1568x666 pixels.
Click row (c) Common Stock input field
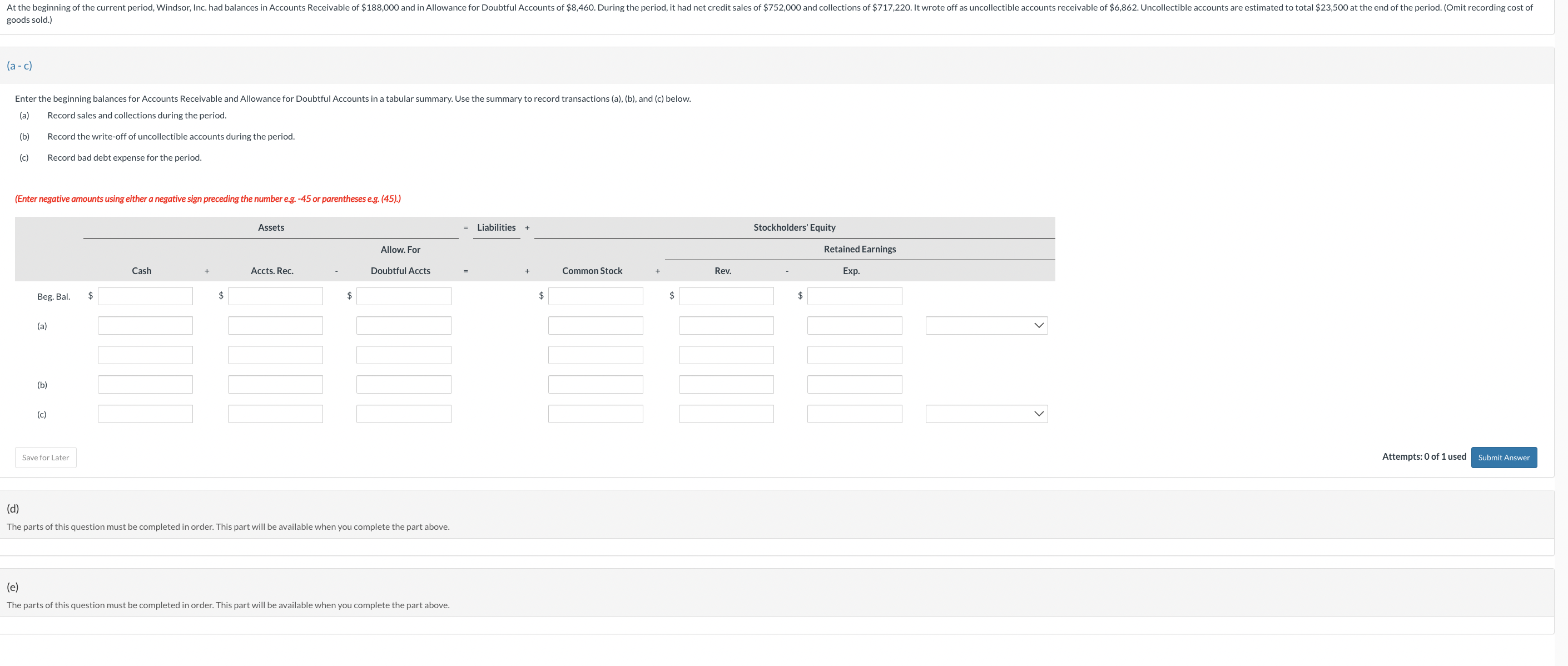click(x=595, y=414)
